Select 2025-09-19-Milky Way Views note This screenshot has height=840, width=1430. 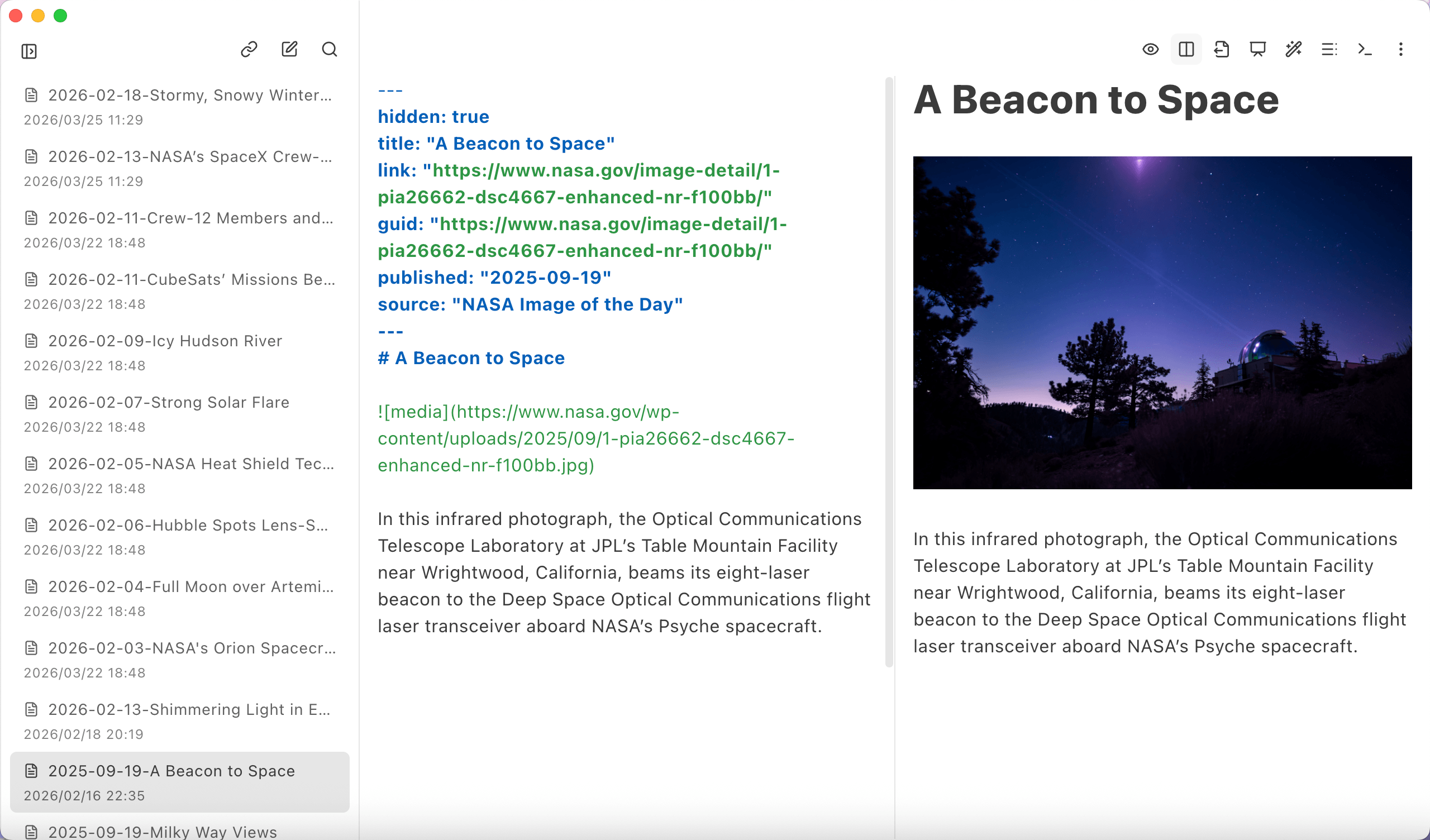point(163,832)
